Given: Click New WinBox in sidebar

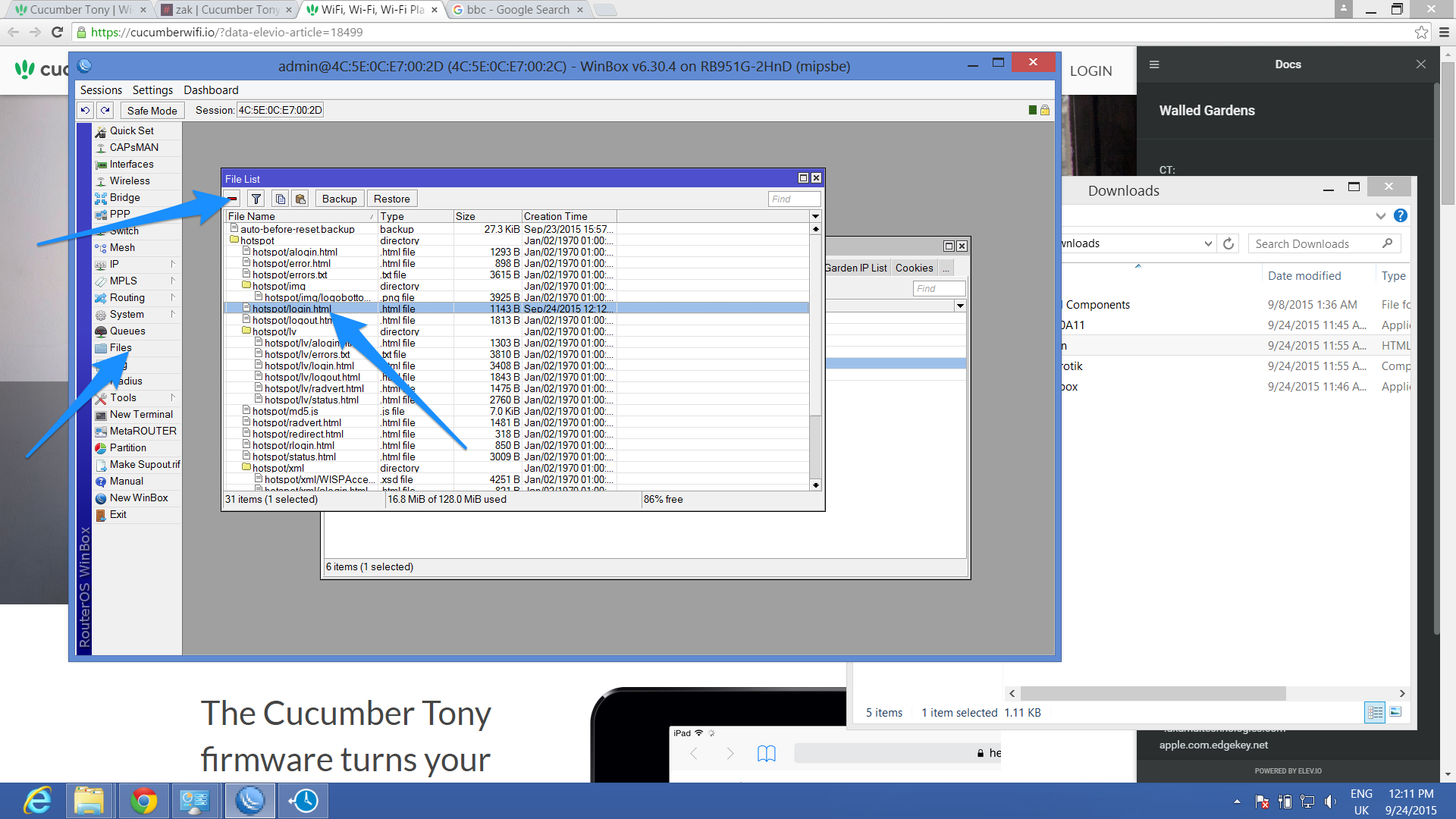Looking at the screenshot, I should [x=139, y=497].
